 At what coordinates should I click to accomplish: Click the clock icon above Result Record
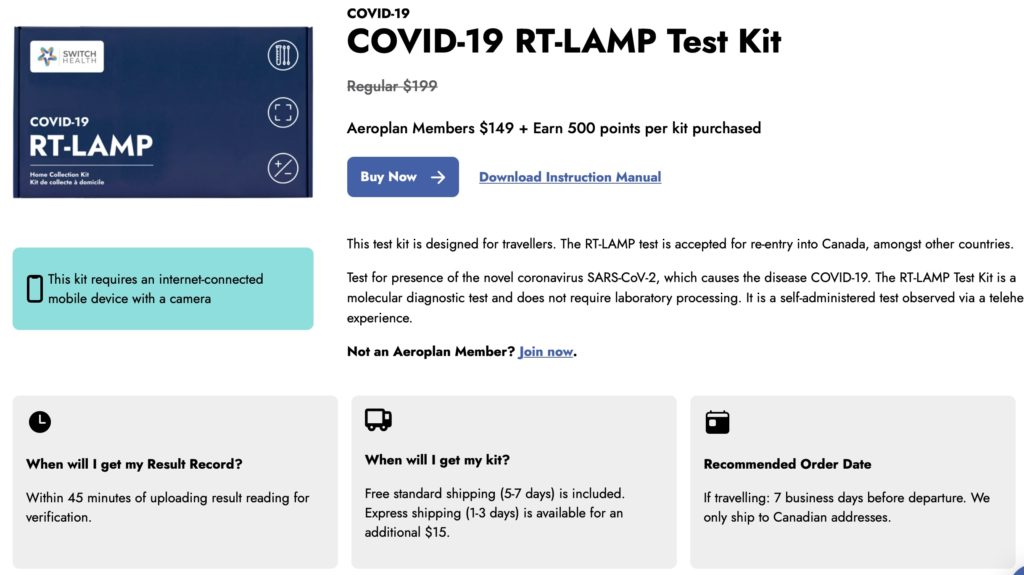39,422
